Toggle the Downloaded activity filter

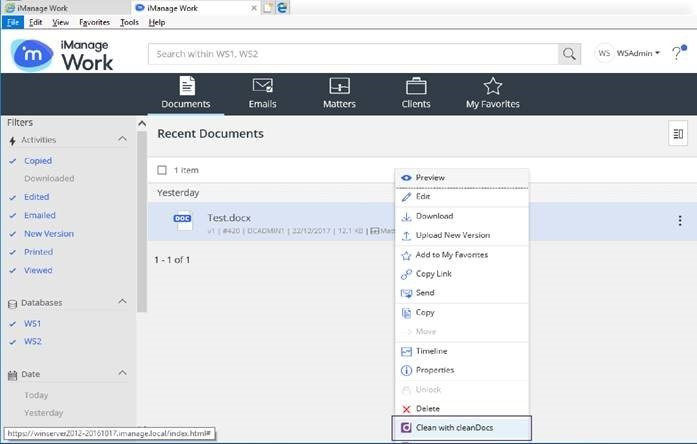49,179
